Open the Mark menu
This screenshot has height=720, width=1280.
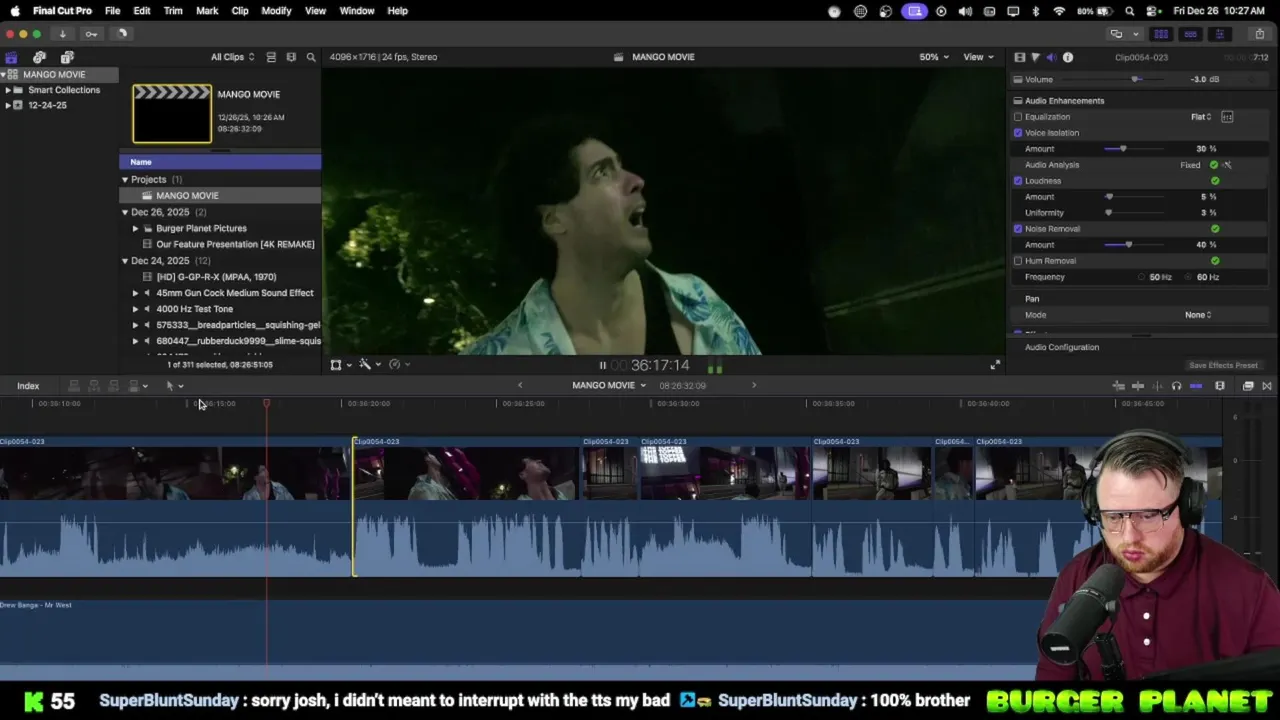click(207, 11)
